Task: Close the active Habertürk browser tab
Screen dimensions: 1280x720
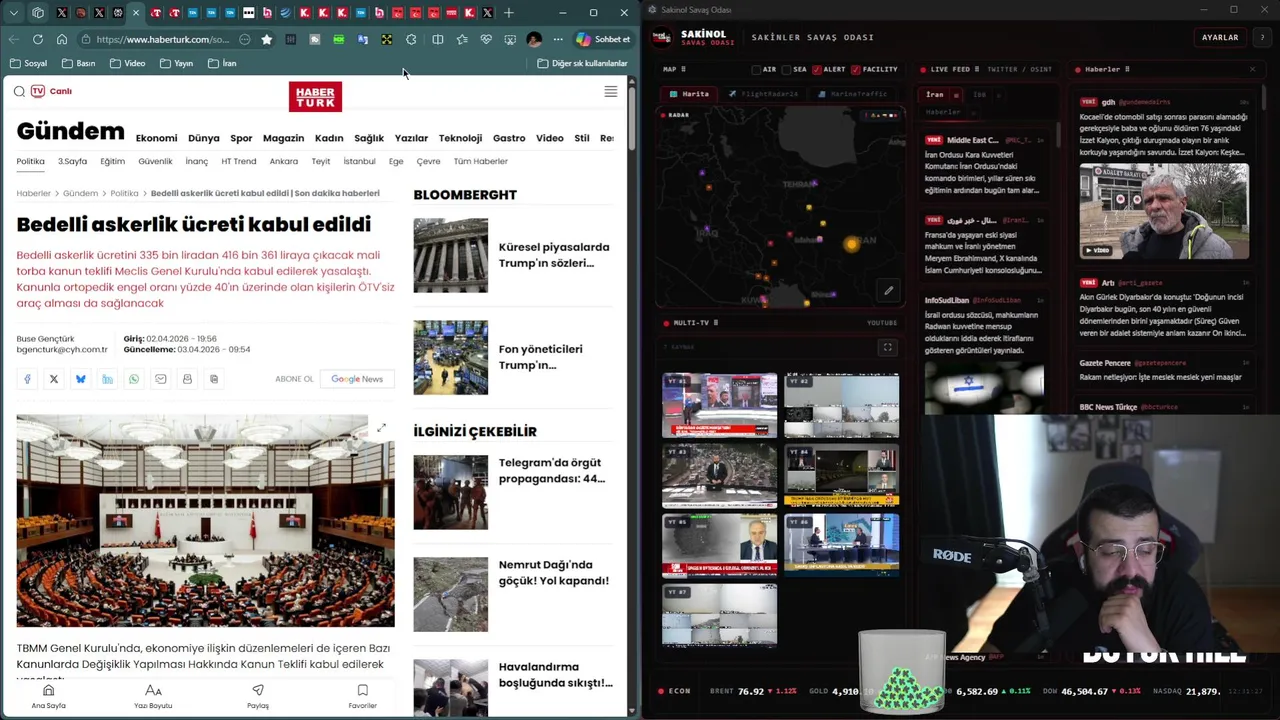Action: click(x=136, y=13)
